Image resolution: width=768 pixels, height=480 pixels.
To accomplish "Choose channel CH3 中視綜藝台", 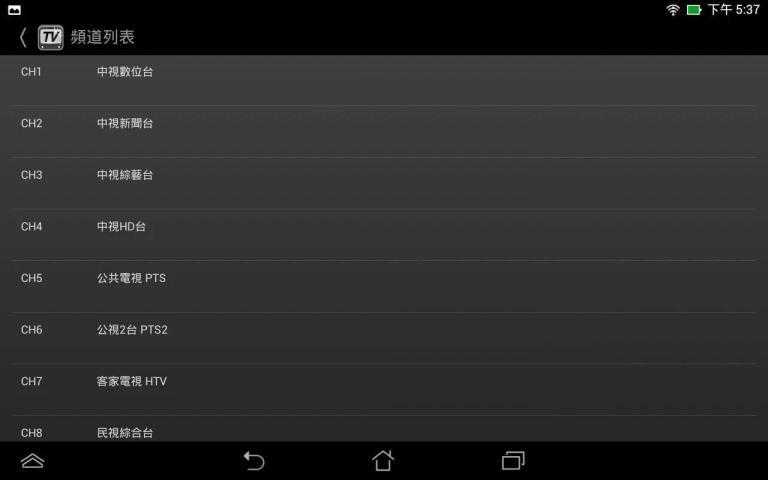I will point(384,183).
